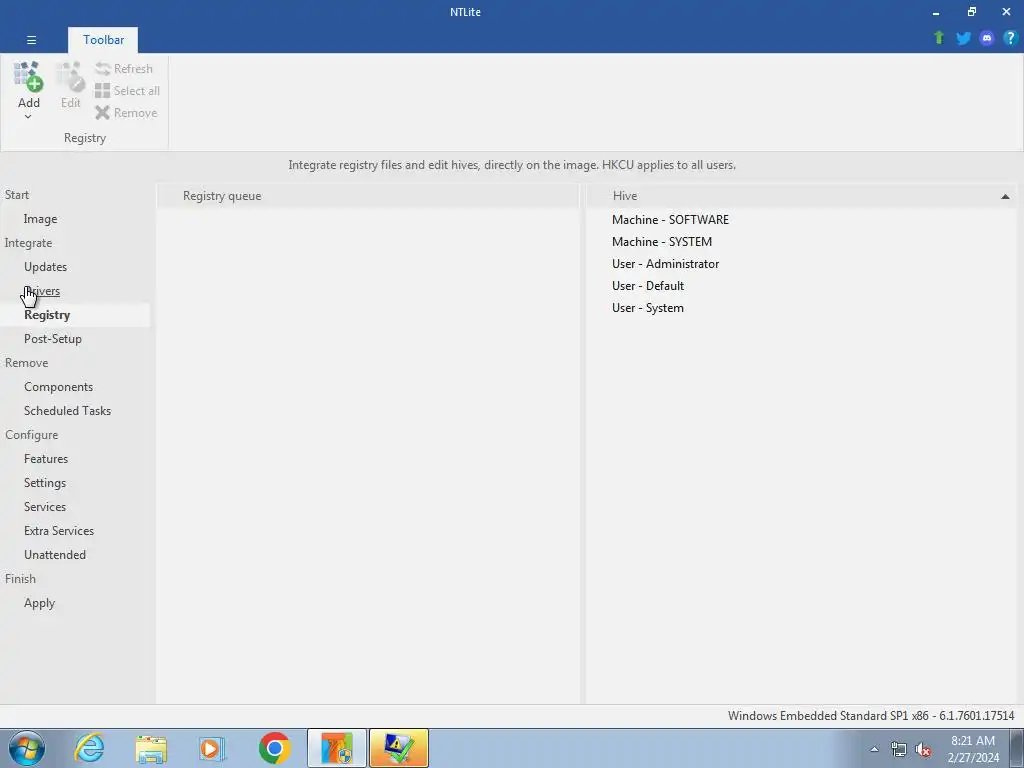The width and height of the screenshot is (1024, 768).
Task: Open the hamburger menu
Action: click(x=31, y=40)
